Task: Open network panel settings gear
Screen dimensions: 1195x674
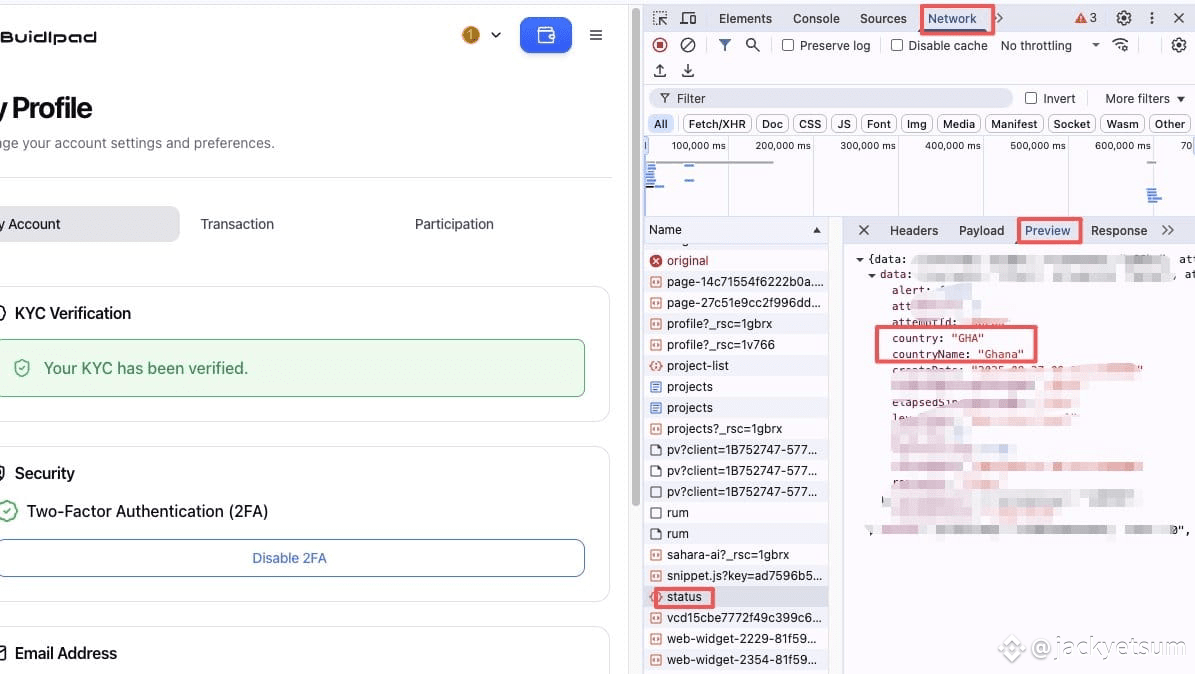Action: pos(1178,45)
